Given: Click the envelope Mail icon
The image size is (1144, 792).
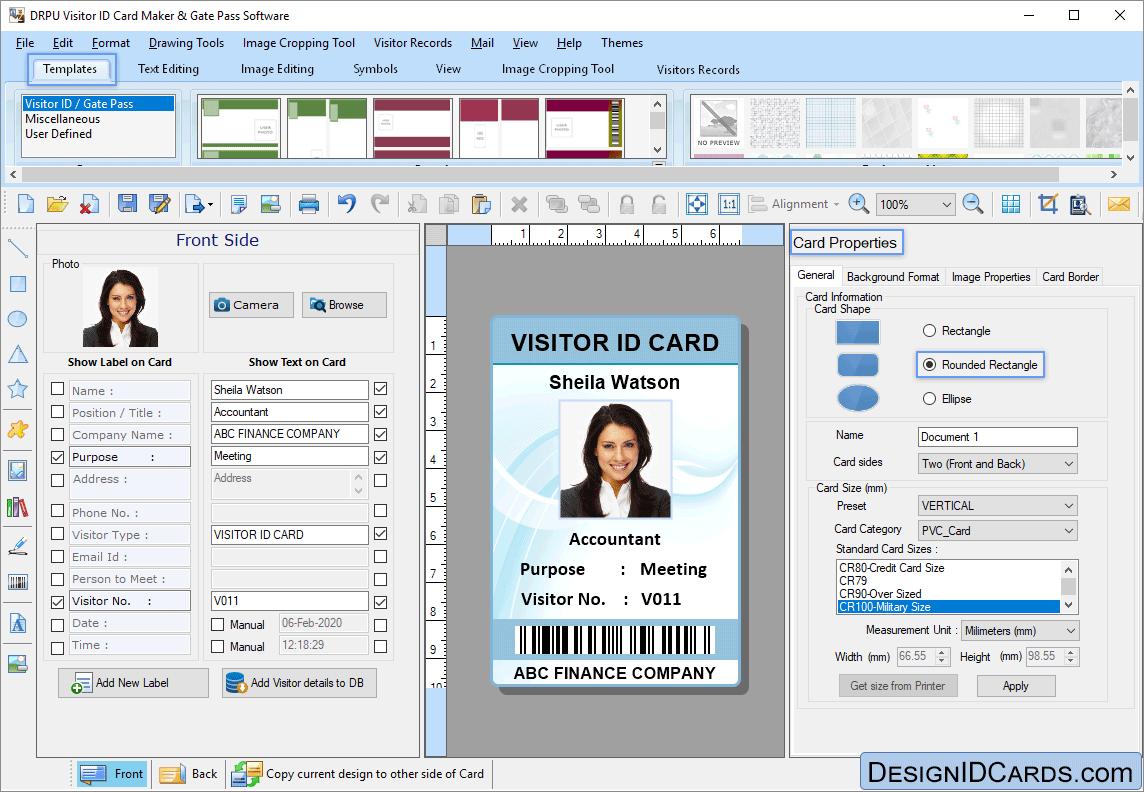Looking at the screenshot, I should pyautogui.click(x=1118, y=204).
